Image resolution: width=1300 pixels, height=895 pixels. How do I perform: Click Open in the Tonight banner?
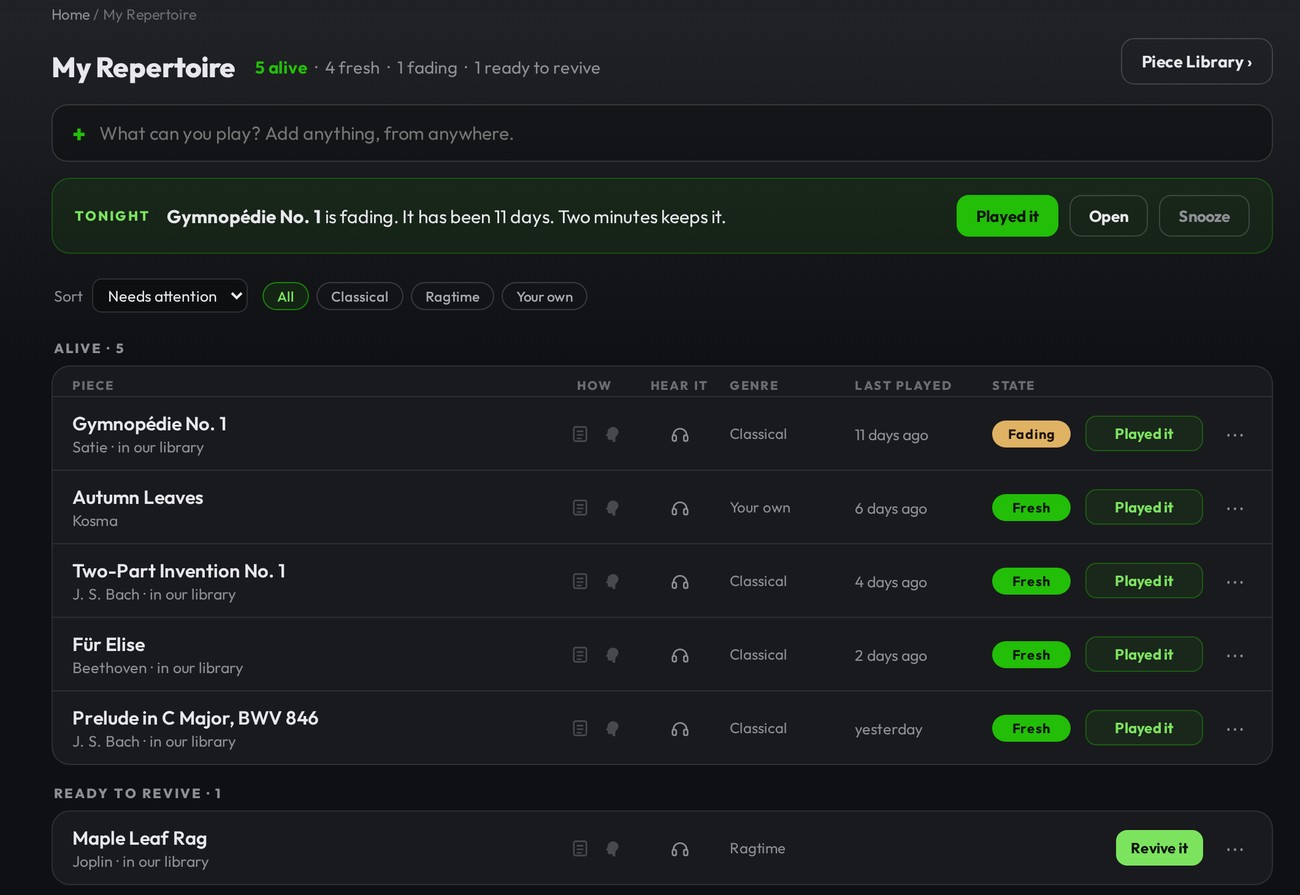coord(1108,216)
